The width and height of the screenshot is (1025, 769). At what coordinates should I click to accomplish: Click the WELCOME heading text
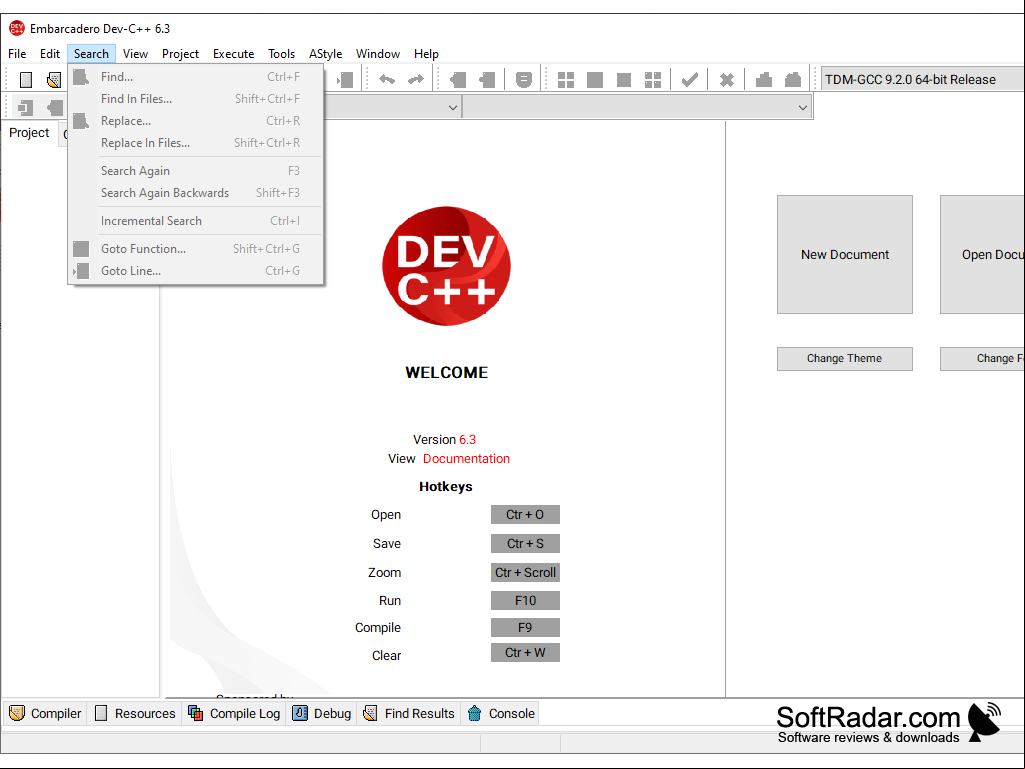tap(446, 373)
